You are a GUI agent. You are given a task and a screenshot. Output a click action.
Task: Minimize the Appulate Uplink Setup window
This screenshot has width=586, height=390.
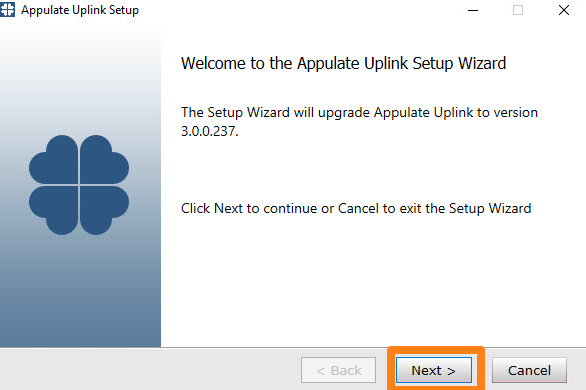click(x=473, y=10)
